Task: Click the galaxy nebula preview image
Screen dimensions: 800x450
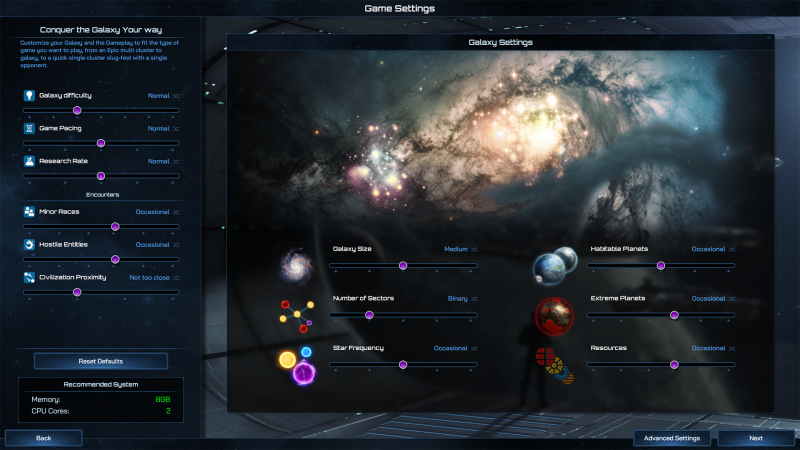Action: [x=501, y=143]
